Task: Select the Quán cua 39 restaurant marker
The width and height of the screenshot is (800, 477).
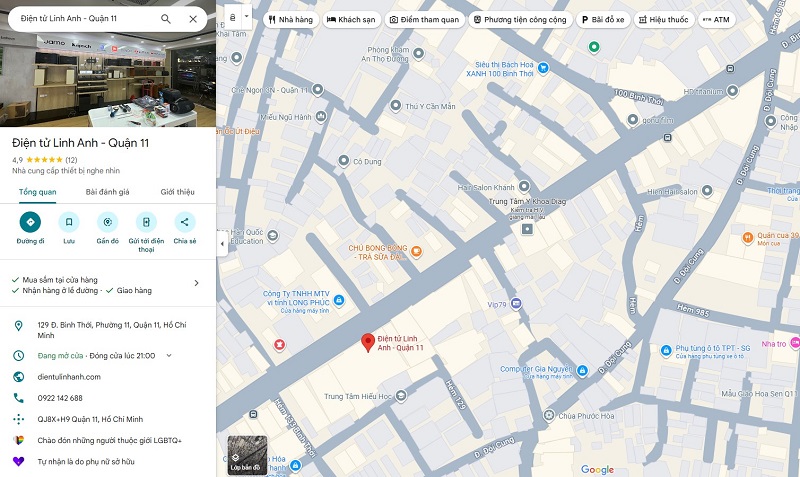Action: point(747,238)
